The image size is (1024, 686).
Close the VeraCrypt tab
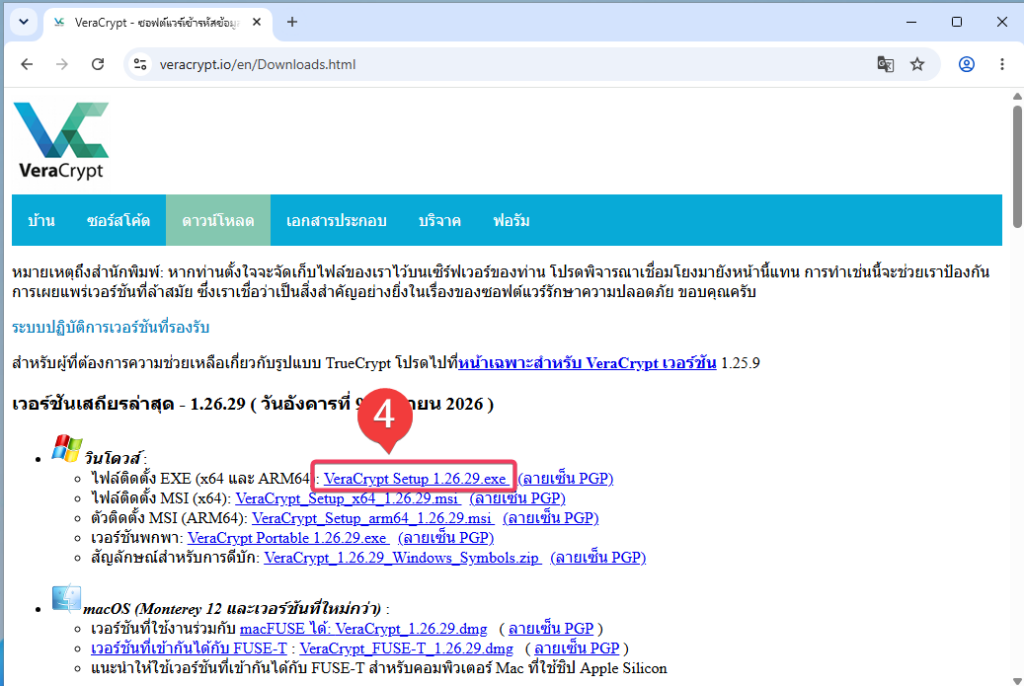click(257, 22)
